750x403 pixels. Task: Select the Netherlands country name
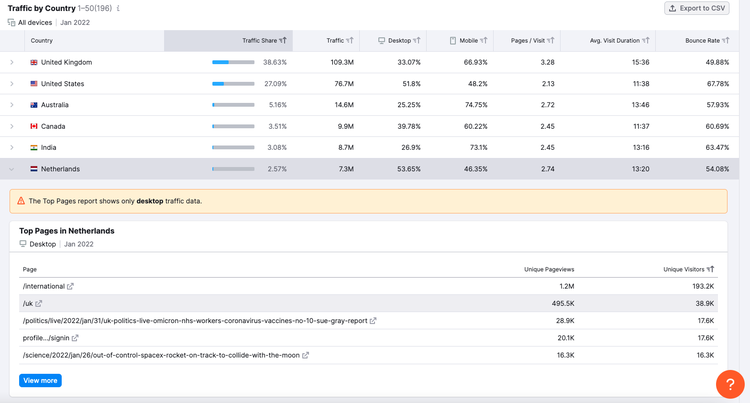60,169
